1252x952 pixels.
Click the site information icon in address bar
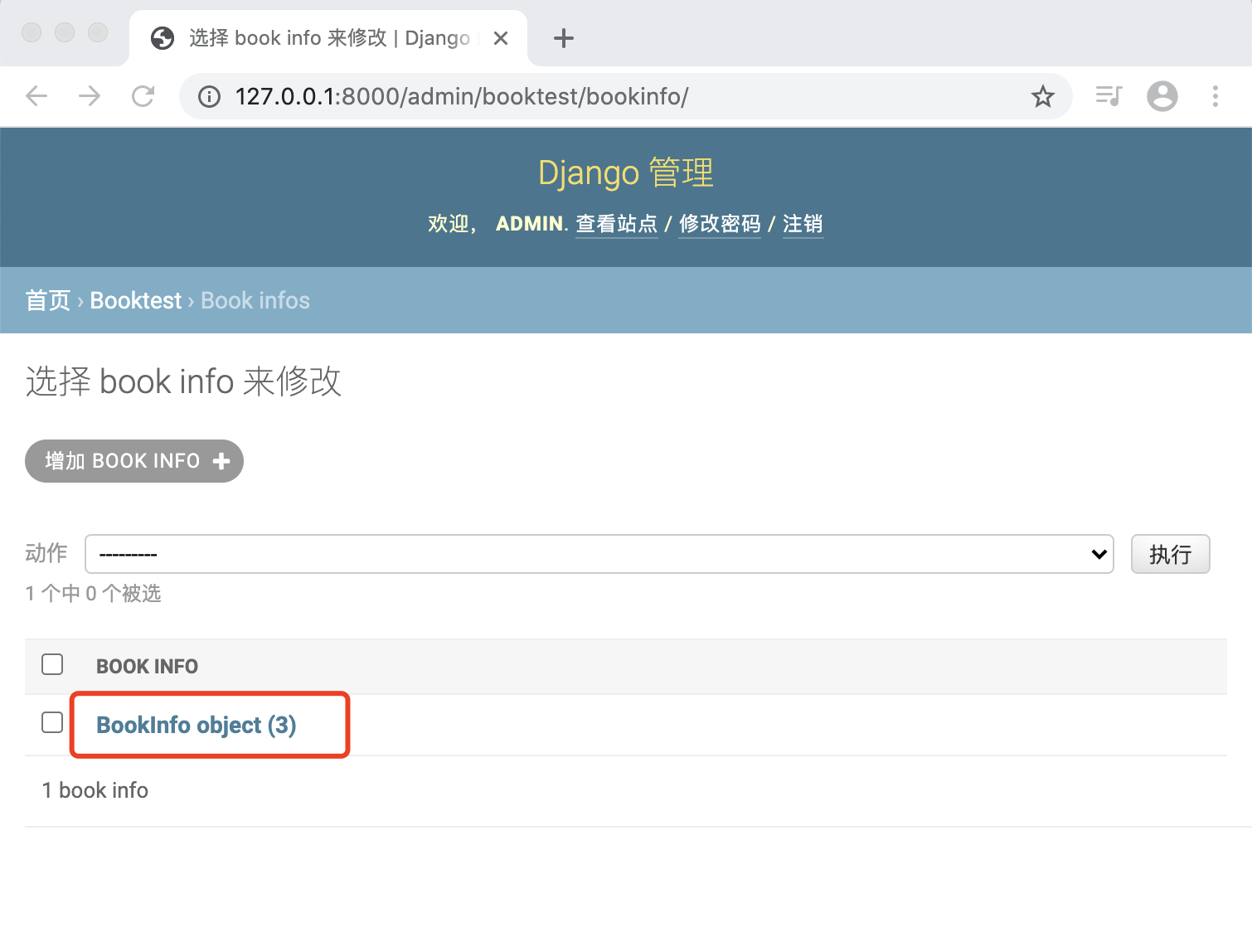click(x=209, y=96)
